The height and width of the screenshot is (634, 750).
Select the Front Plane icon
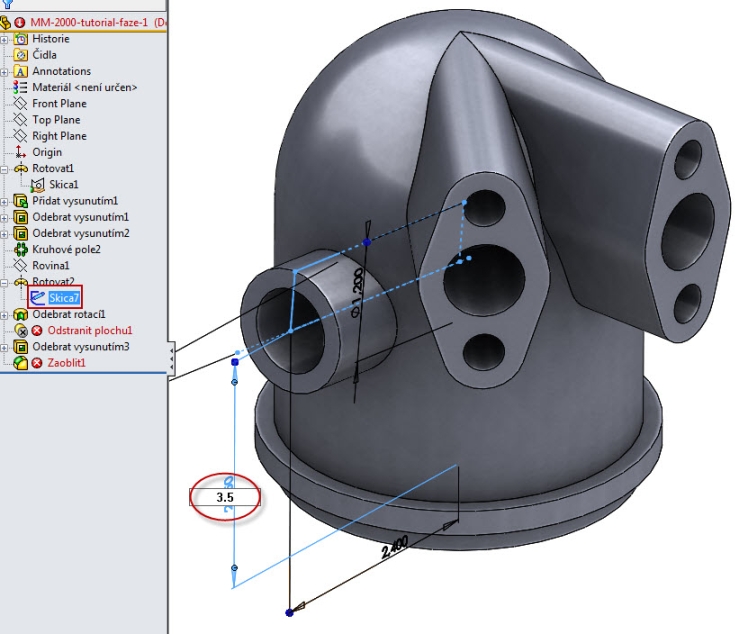point(21,103)
